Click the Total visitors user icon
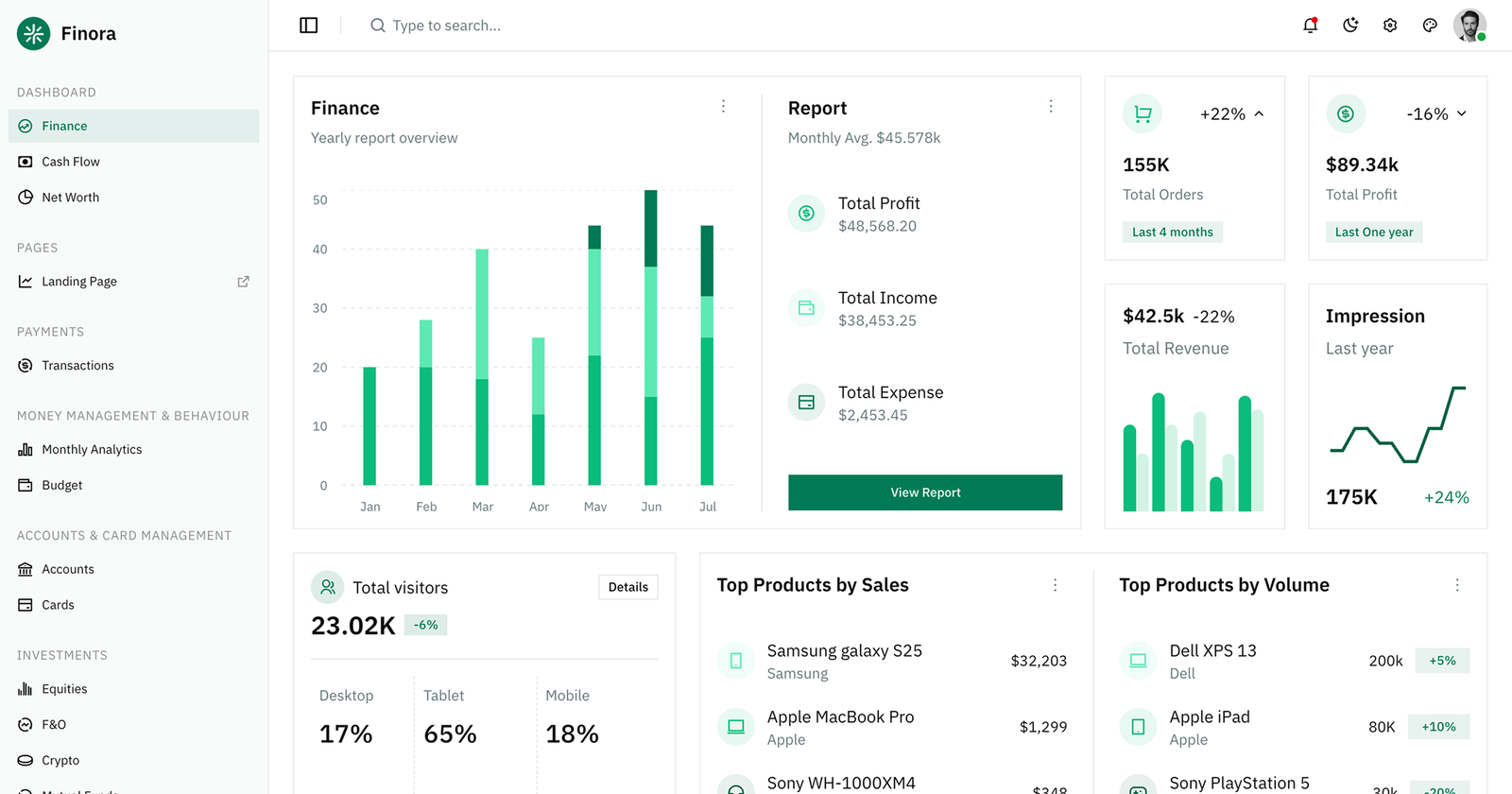This screenshot has width=1512, height=794. pyautogui.click(x=328, y=587)
